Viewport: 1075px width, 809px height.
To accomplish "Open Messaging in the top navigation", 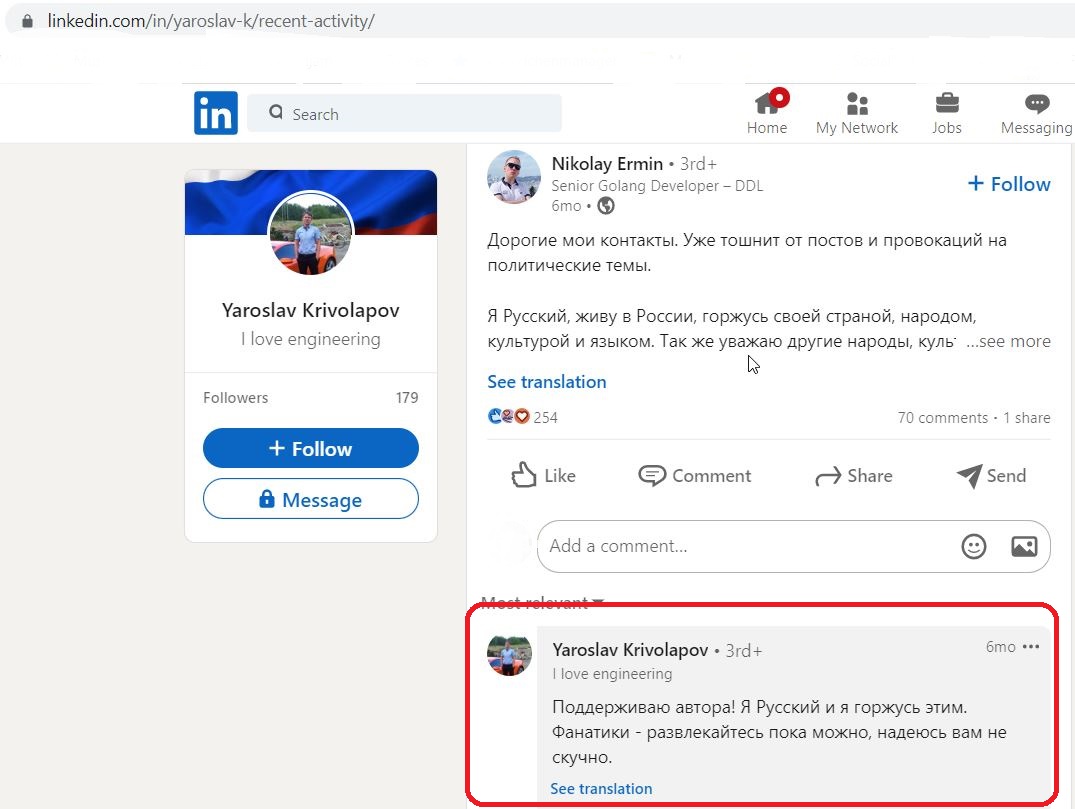I will coord(1036,114).
